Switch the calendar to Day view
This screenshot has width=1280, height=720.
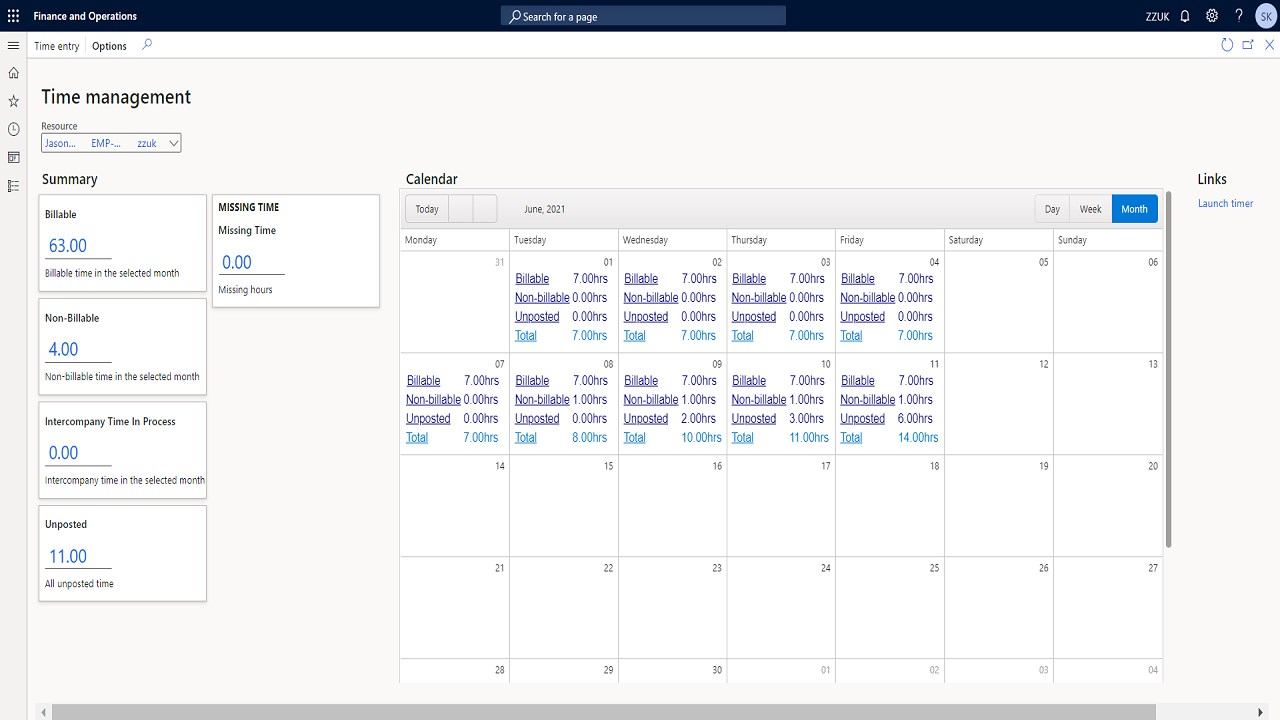point(1052,209)
